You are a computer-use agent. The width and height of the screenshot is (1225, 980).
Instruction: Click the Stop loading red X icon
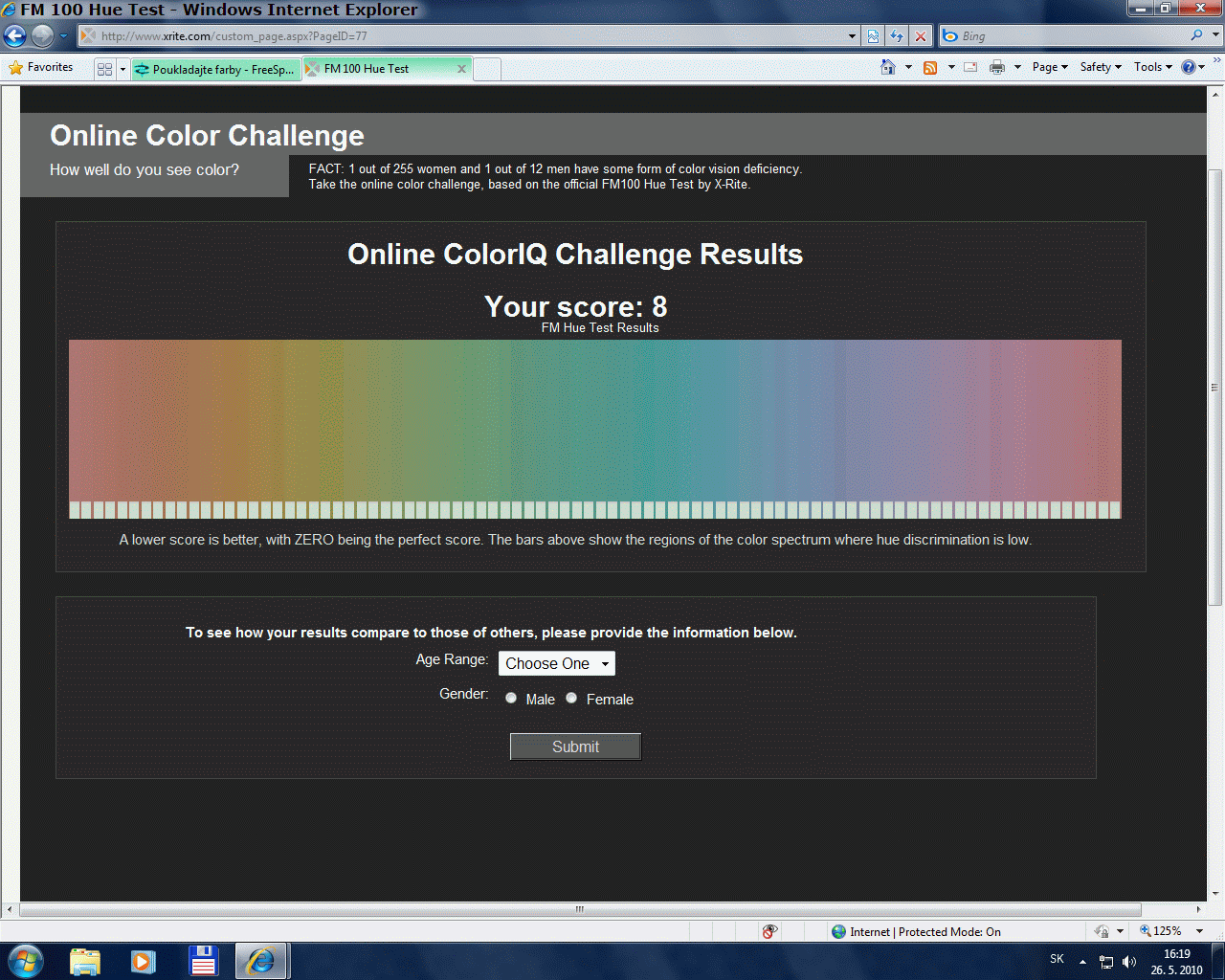(x=921, y=36)
